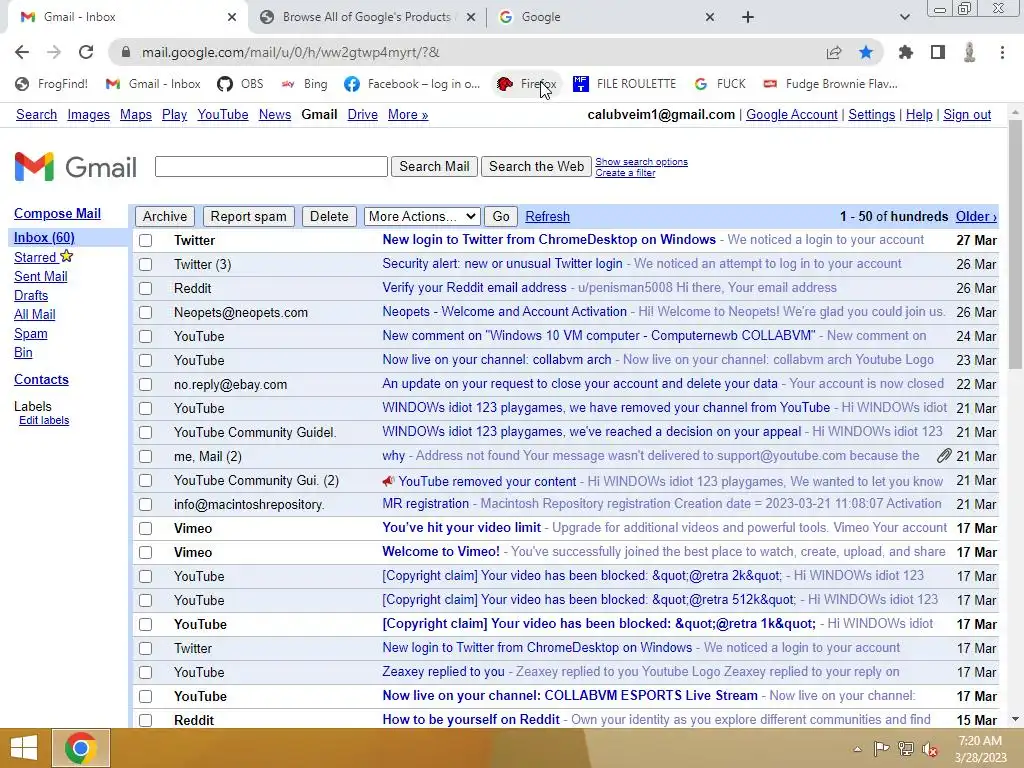Viewport: 1024px width, 768px height.
Task: Open the Inbox (60) folder
Action: click(44, 237)
